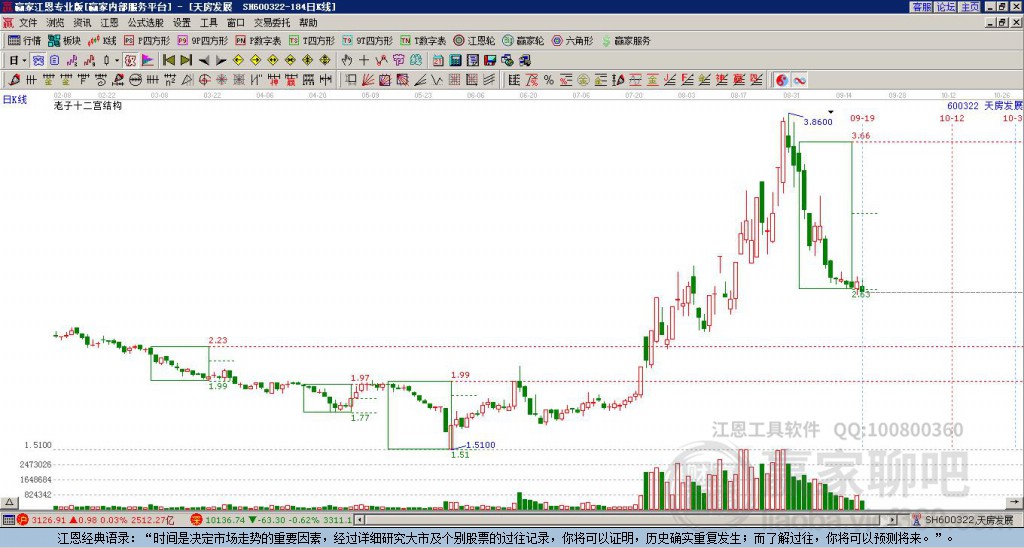Click the Shenzhen index 10136.74 status entry
This screenshot has width=1024, height=548.
coord(272,520)
